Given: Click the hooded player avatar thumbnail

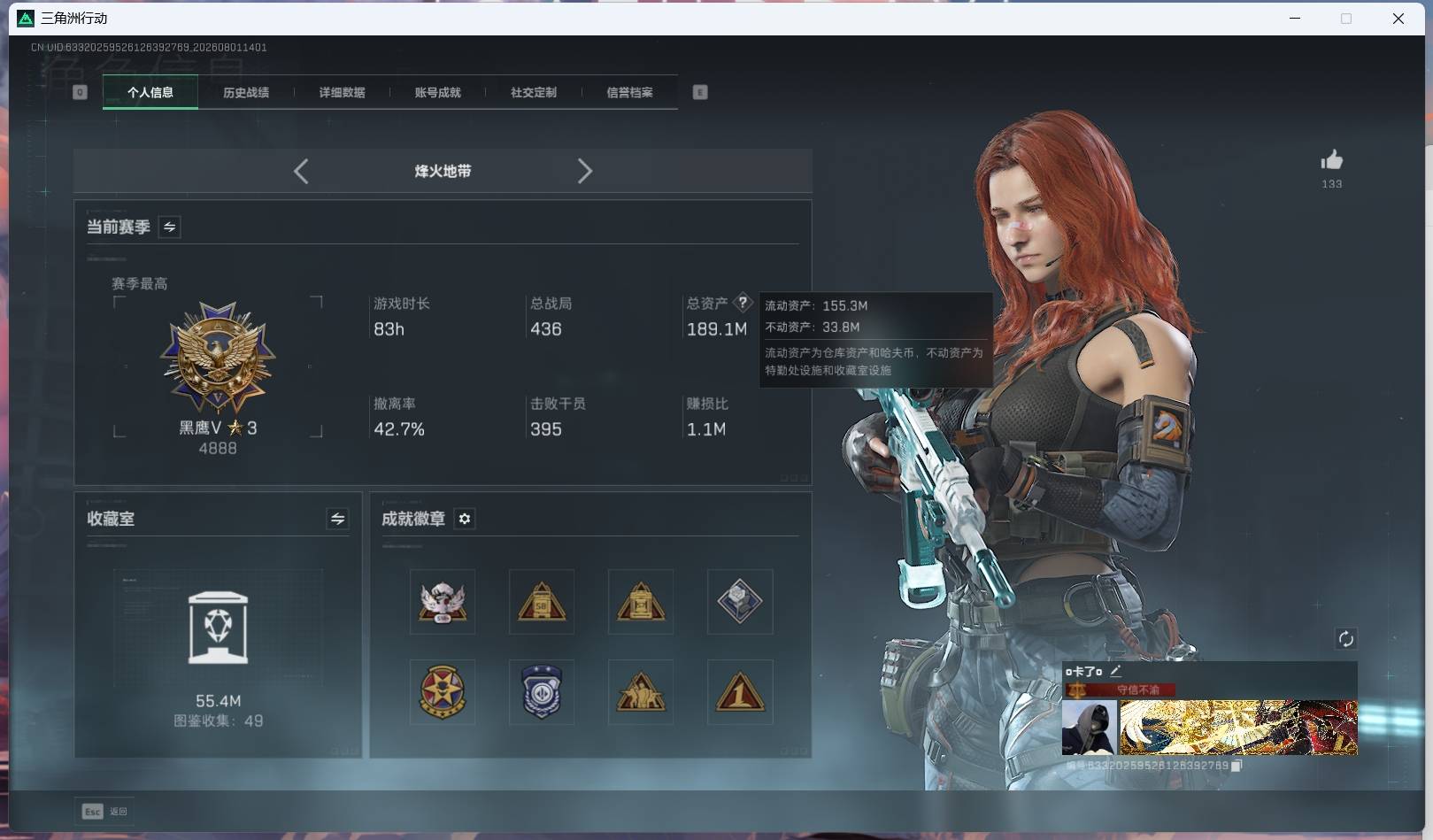Looking at the screenshot, I should (x=1090, y=728).
